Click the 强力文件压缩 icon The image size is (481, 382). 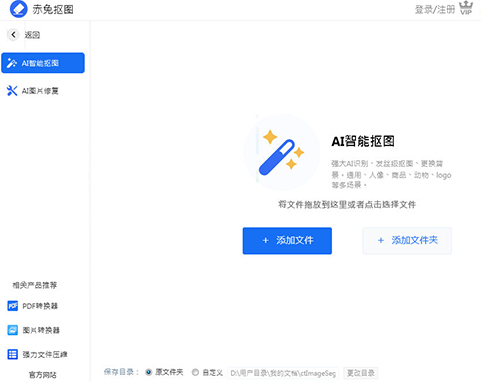point(13,354)
